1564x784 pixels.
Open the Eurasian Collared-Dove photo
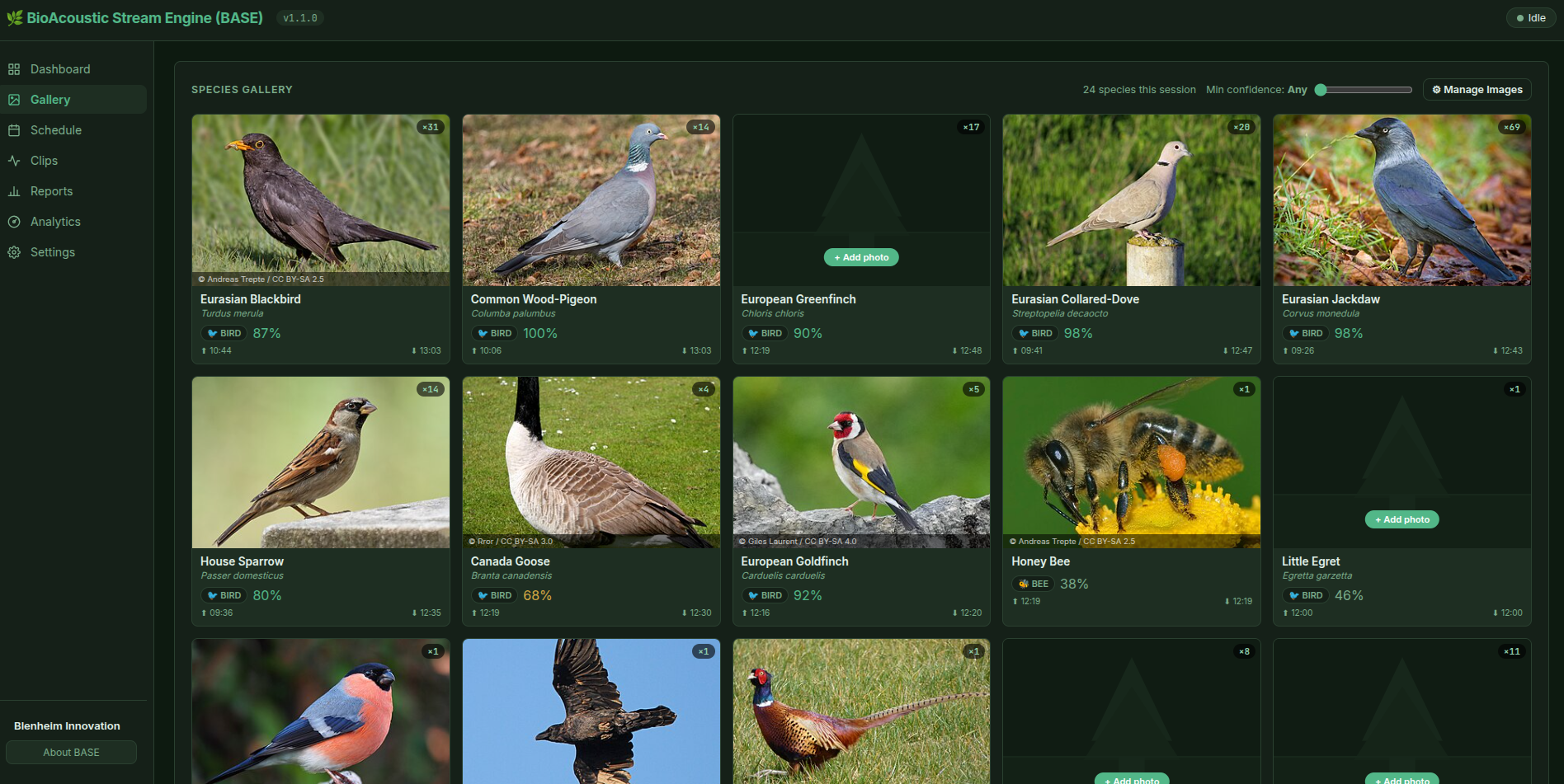tap(1131, 200)
